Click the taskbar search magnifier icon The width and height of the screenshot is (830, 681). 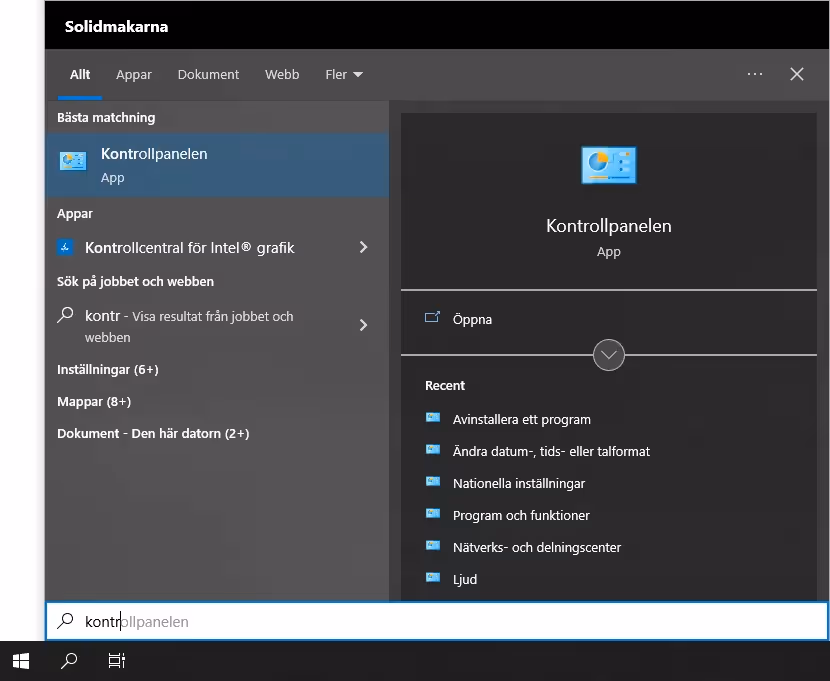click(69, 661)
